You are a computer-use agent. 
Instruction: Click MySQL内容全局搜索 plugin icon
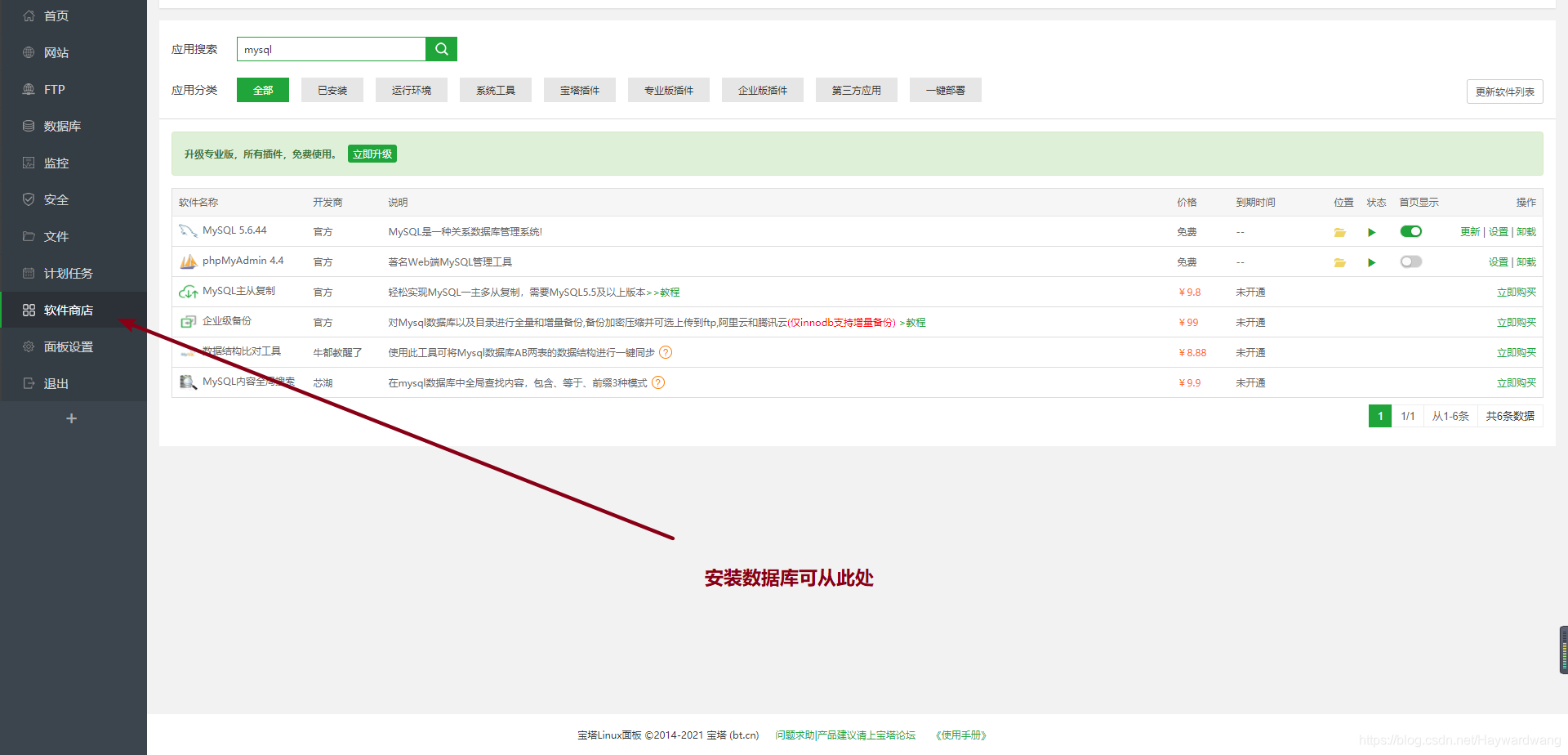pyautogui.click(x=188, y=382)
